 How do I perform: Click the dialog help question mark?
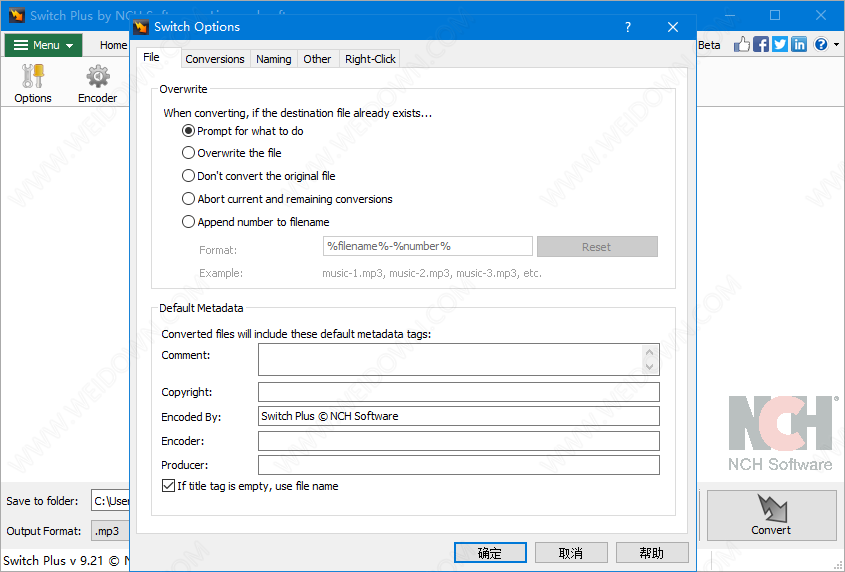click(628, 27)
